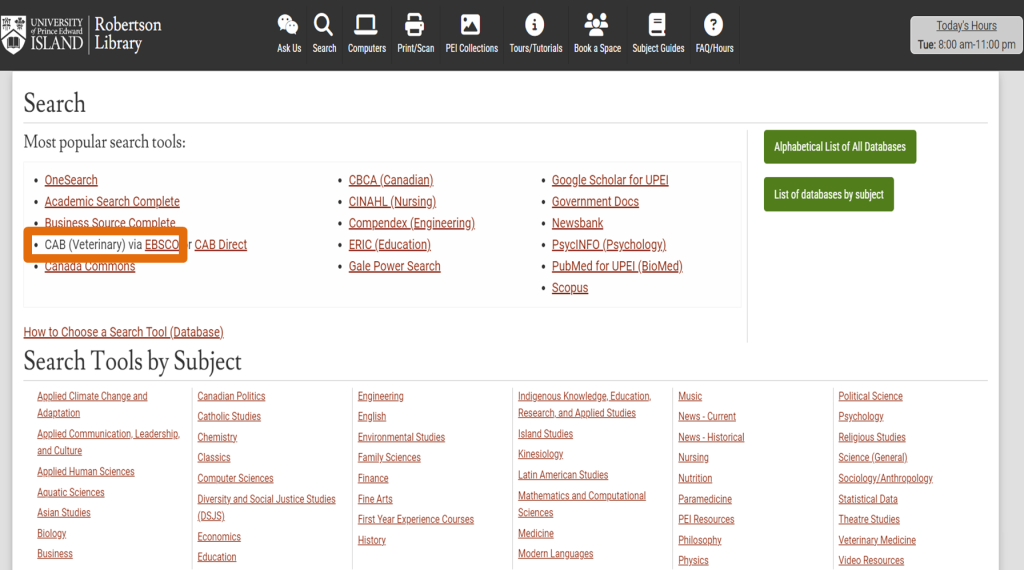The height and width of the screenshot is (570, 1024).
Task: Select Chemistry subject link
Action: click(x=217, y=437)
